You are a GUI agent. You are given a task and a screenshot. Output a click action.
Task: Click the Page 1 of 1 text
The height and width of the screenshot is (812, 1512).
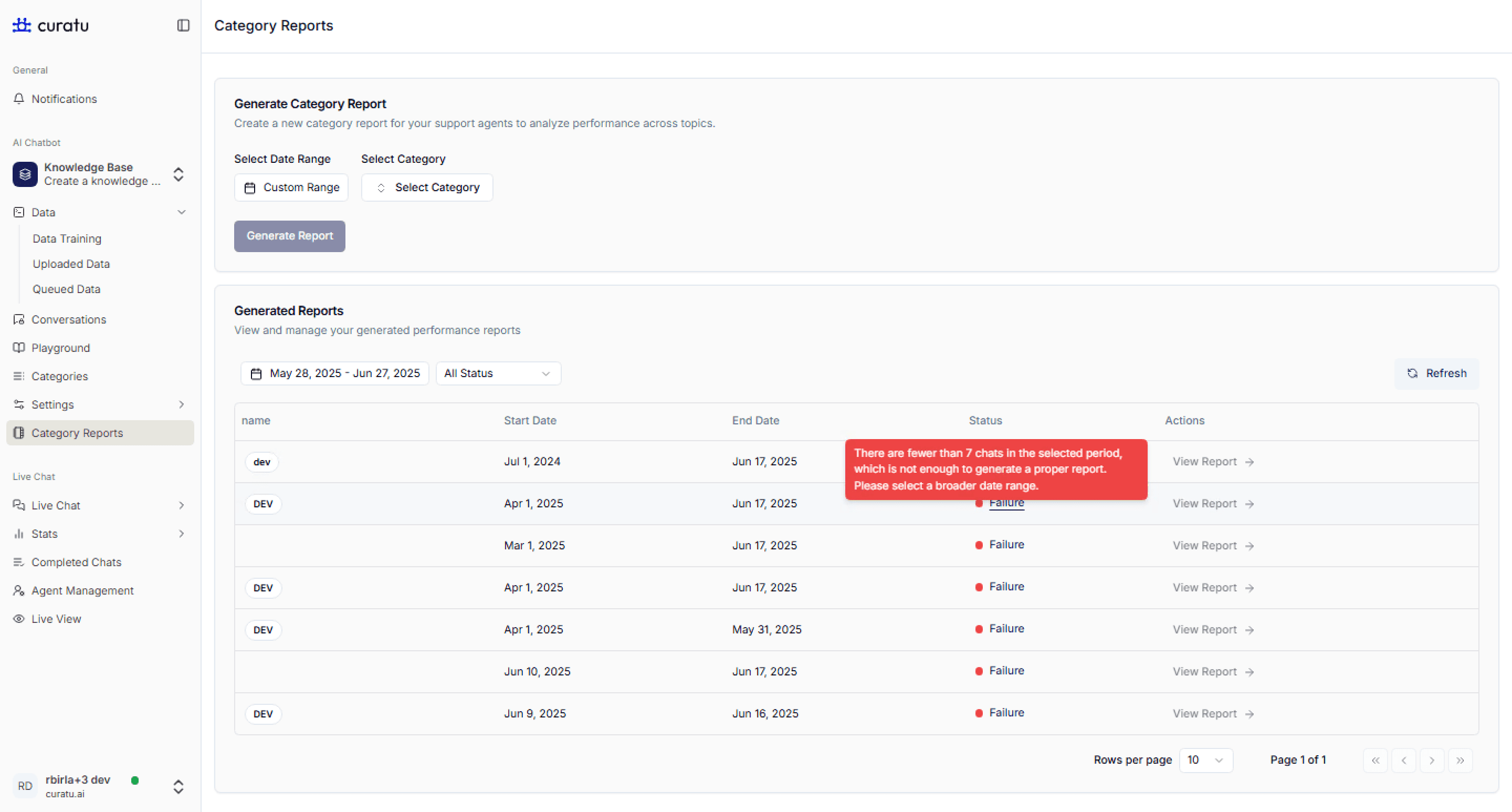click(x=1298, y=760)
